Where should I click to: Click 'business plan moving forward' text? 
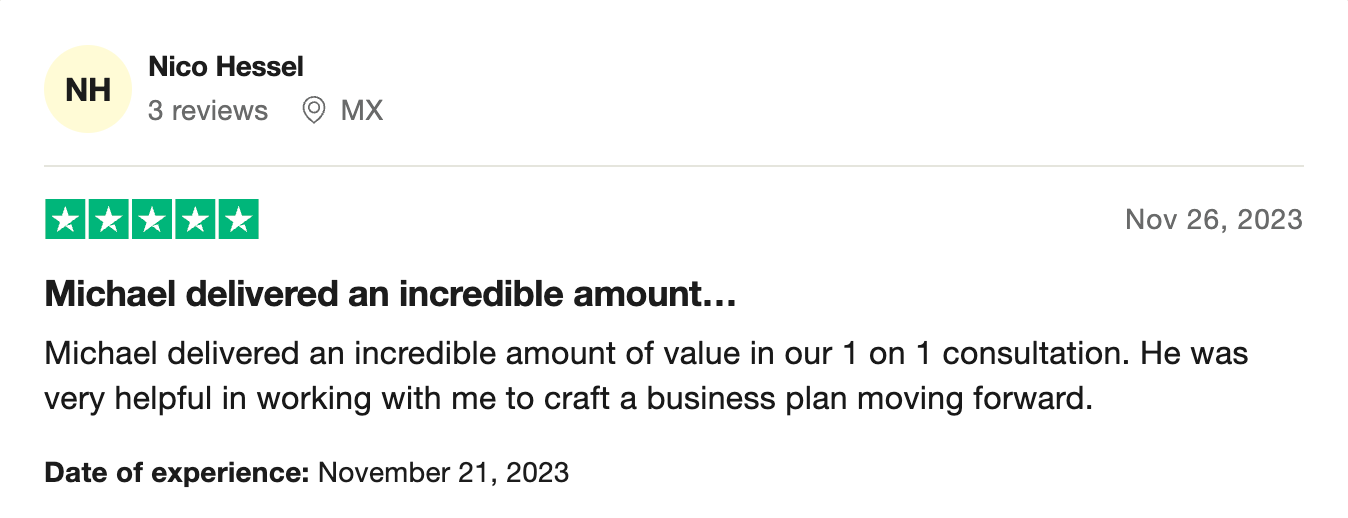click(x=866, y=398)
